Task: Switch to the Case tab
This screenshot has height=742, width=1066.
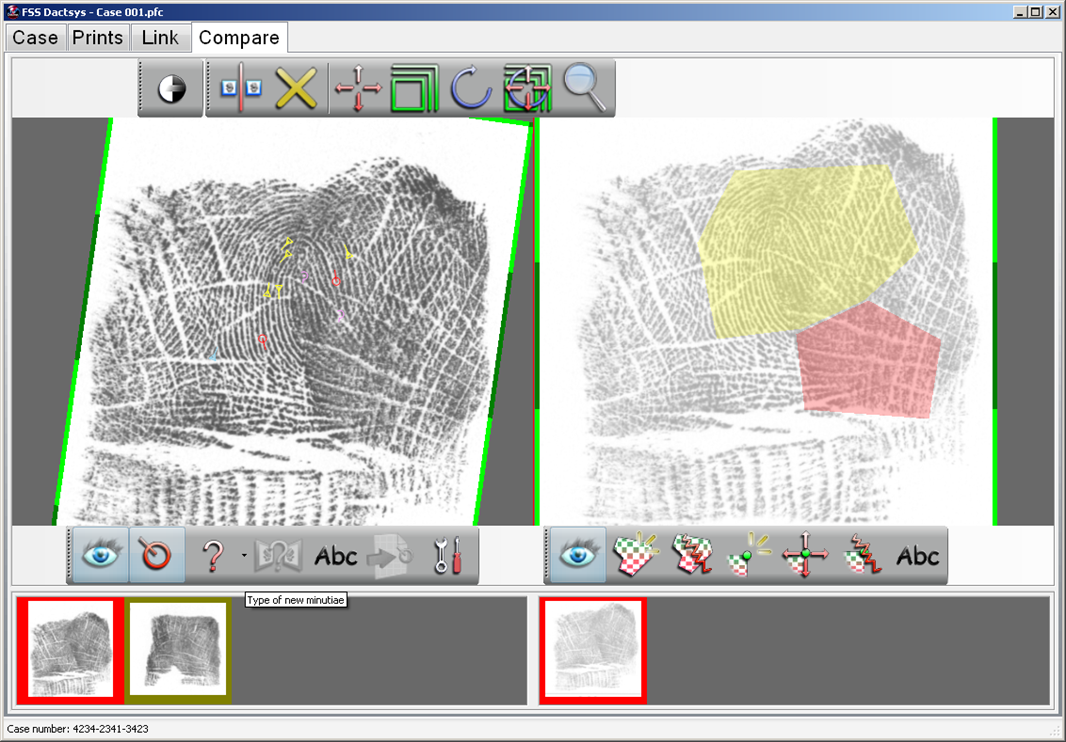Action: tap(35, 37)
